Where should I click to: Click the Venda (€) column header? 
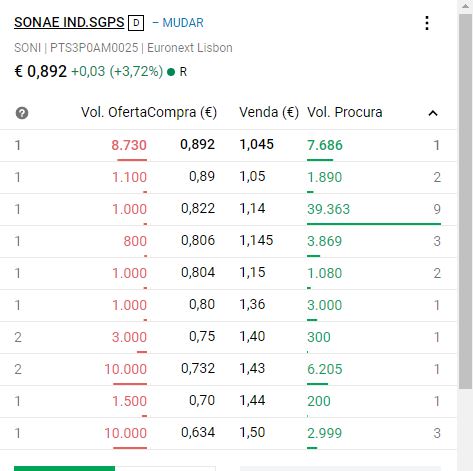click(269, 112)
